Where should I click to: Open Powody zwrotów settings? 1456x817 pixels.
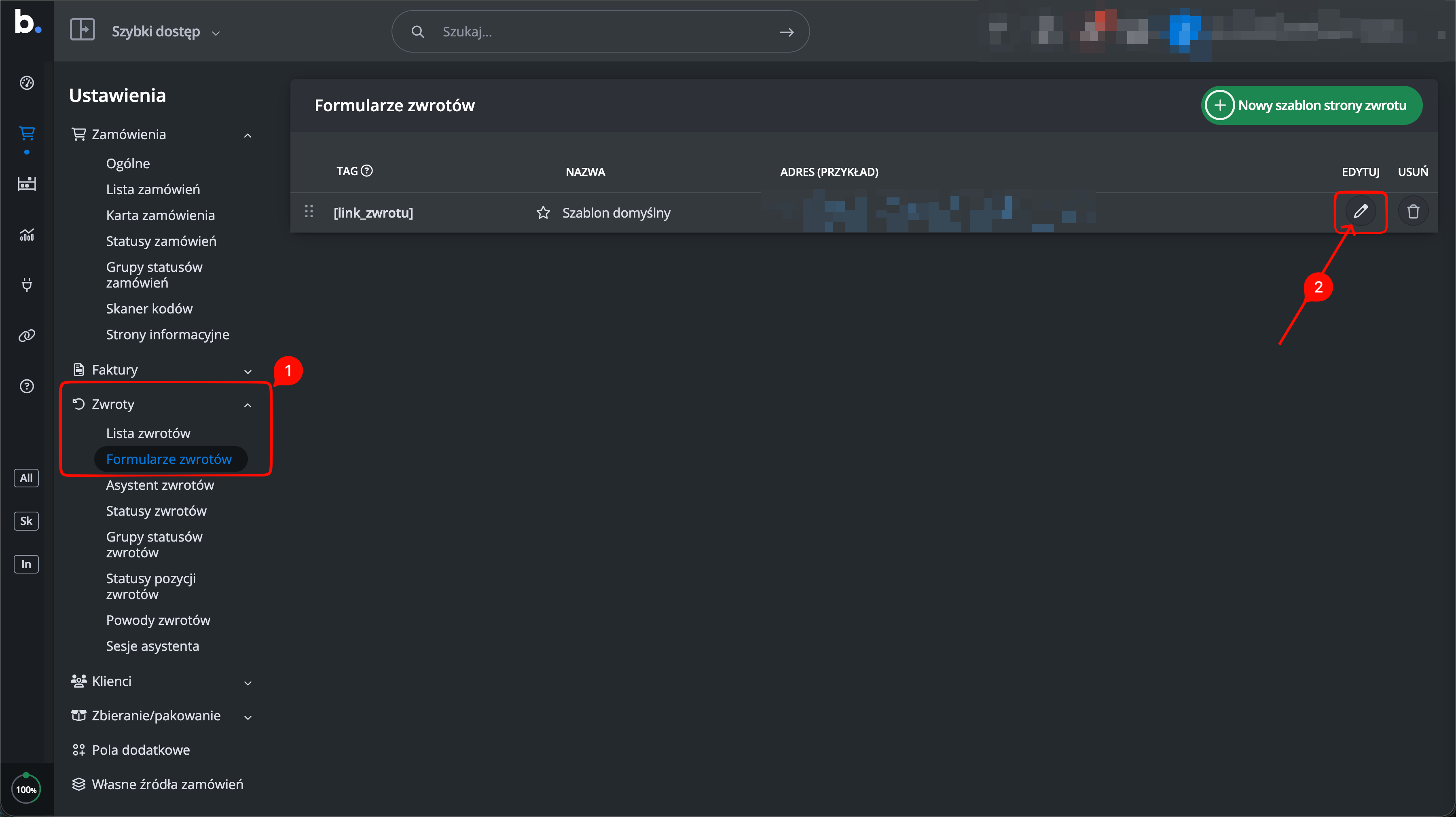(158, 621)
